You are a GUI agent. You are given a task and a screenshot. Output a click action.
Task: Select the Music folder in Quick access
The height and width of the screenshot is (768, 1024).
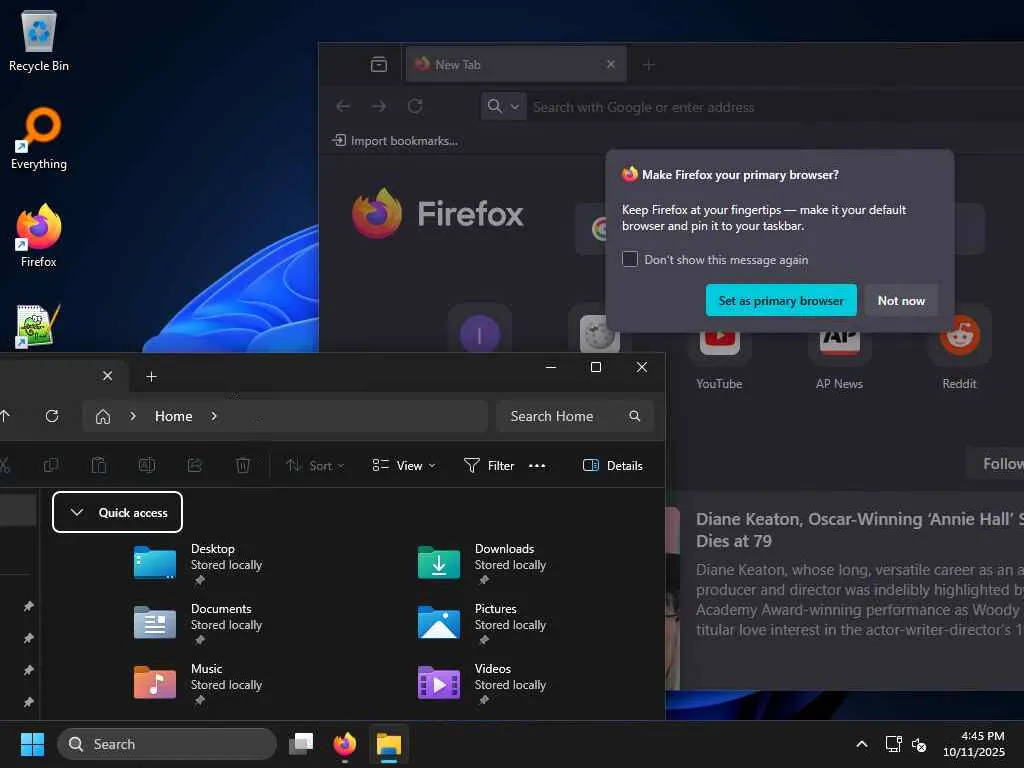pos(199,684)
